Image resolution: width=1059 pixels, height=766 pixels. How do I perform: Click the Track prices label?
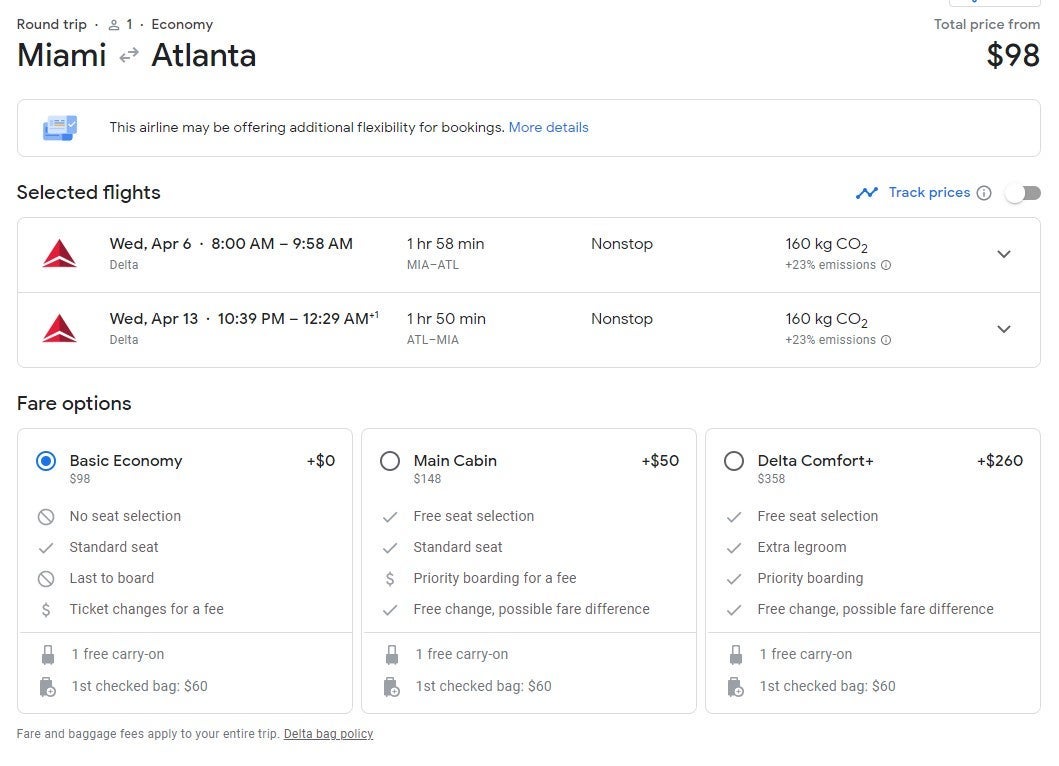(x=929, y=193)
